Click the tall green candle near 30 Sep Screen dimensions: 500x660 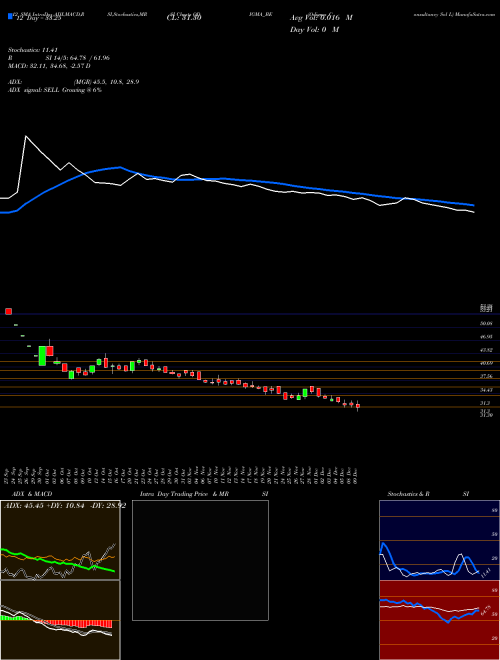[x=42, y=356]
